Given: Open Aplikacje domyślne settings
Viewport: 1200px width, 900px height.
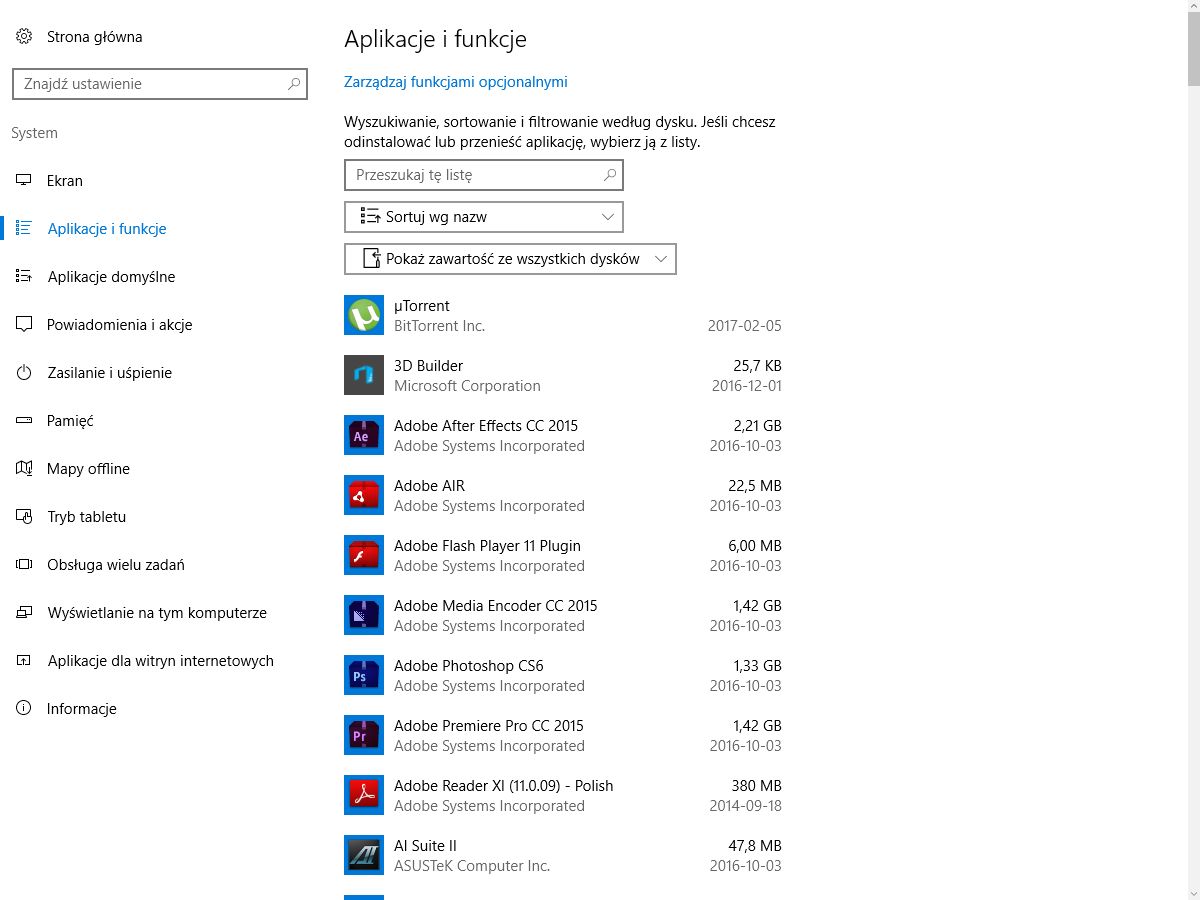Looking at the screenshot, I should point(111,277).
